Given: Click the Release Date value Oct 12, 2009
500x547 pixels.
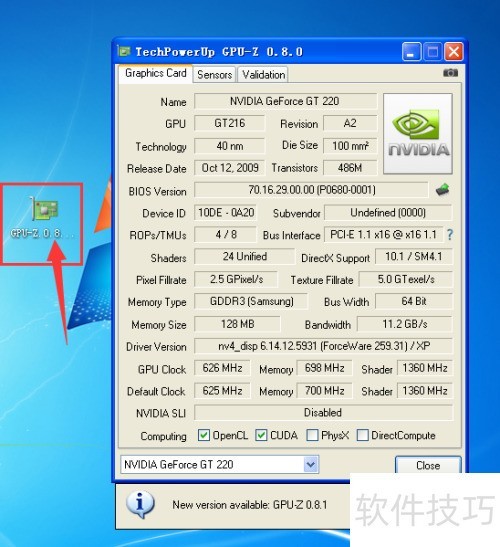Looking at the screenshot, I should pyautogui.click(x=229, y=168).
